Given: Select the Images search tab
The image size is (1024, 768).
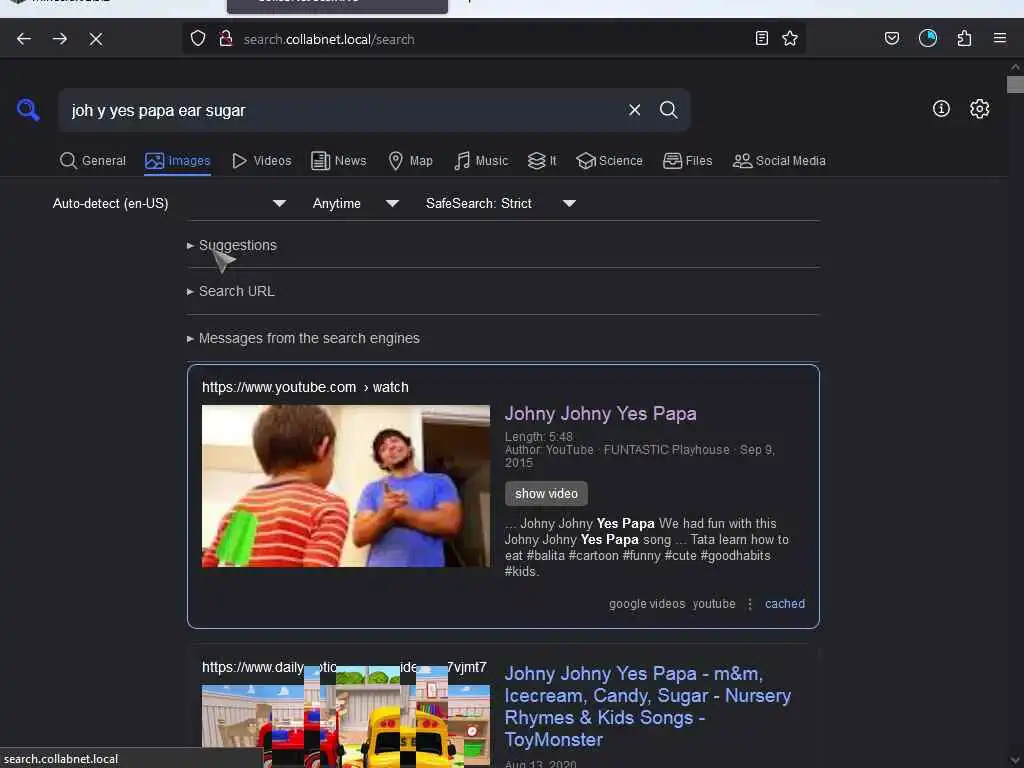Looking at the screenshot, I should coord(178,161).
